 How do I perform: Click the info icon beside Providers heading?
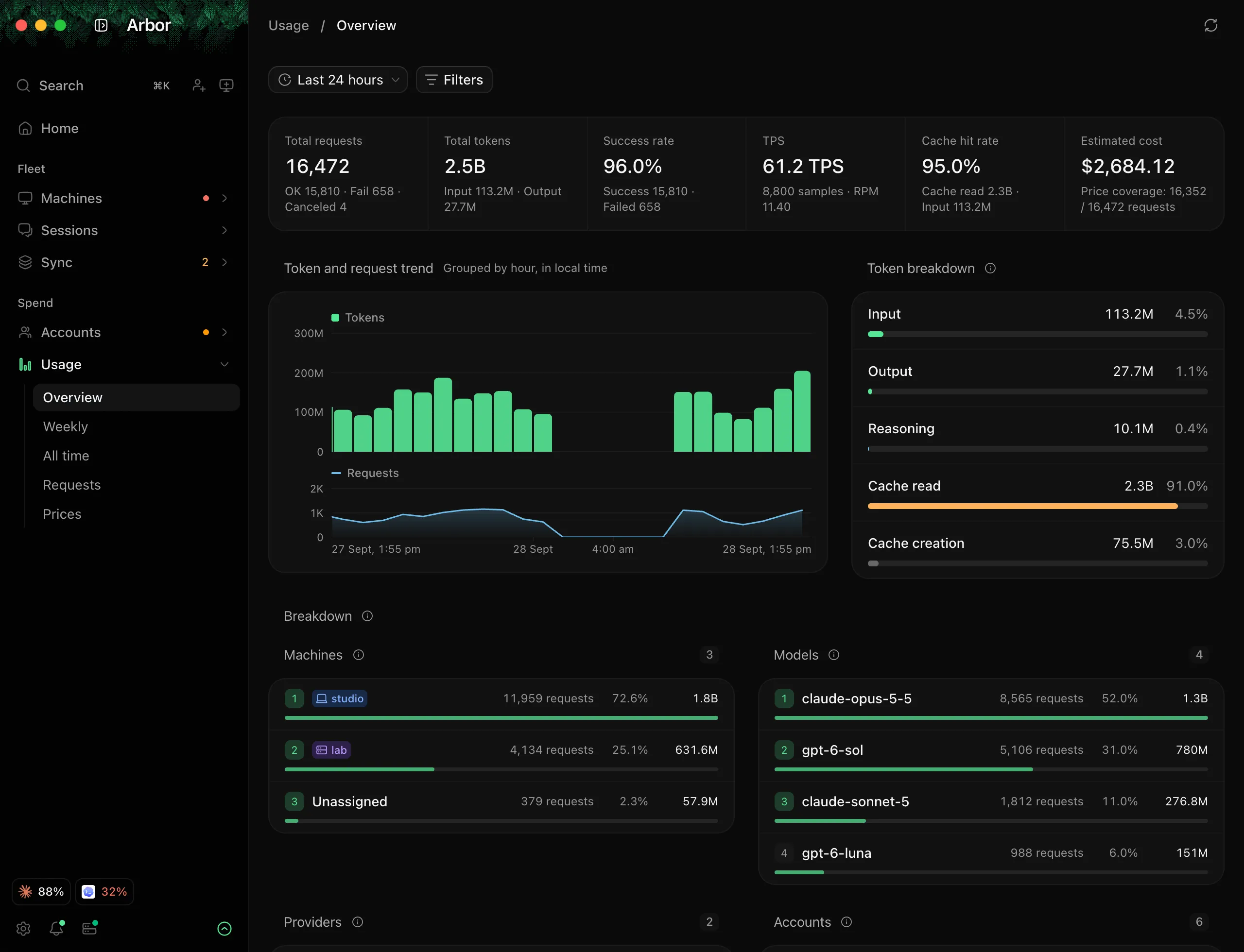click(x=357, y=922)
